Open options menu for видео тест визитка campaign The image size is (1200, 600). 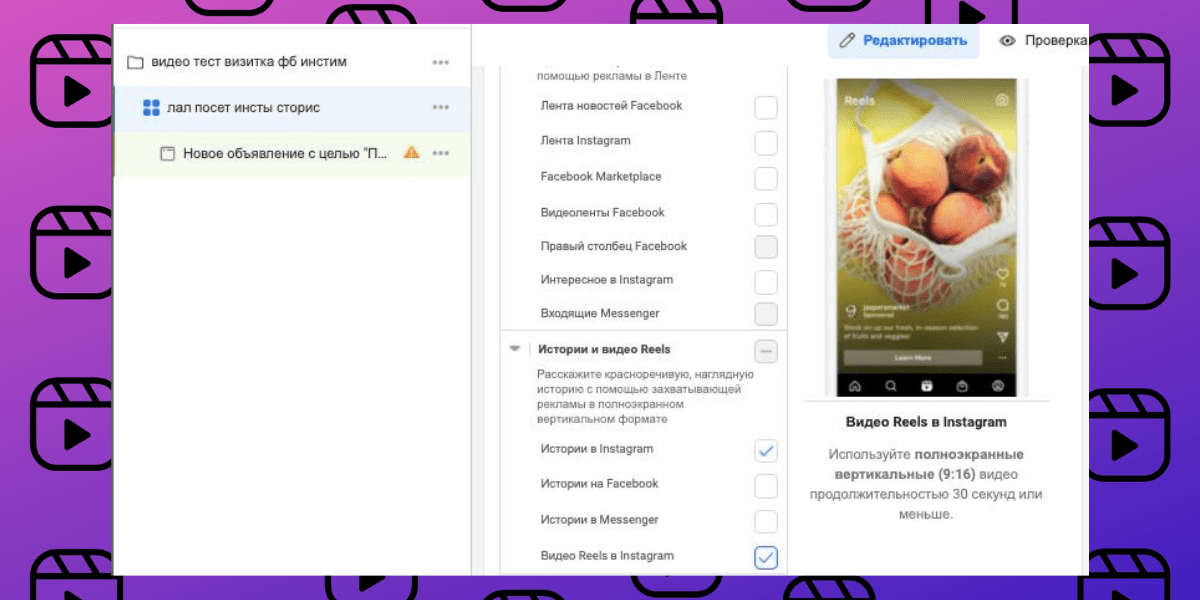(x=441, y=62)
